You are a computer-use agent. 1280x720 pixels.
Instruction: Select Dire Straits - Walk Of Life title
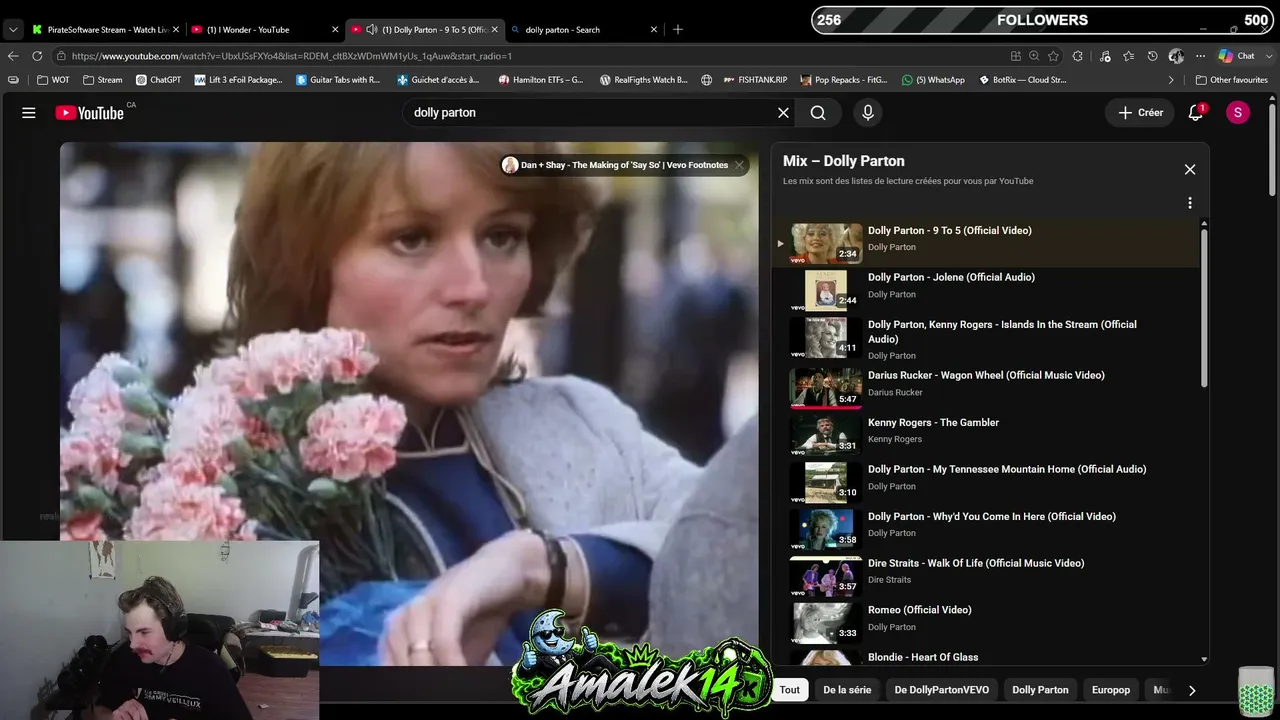pos(976,563)
